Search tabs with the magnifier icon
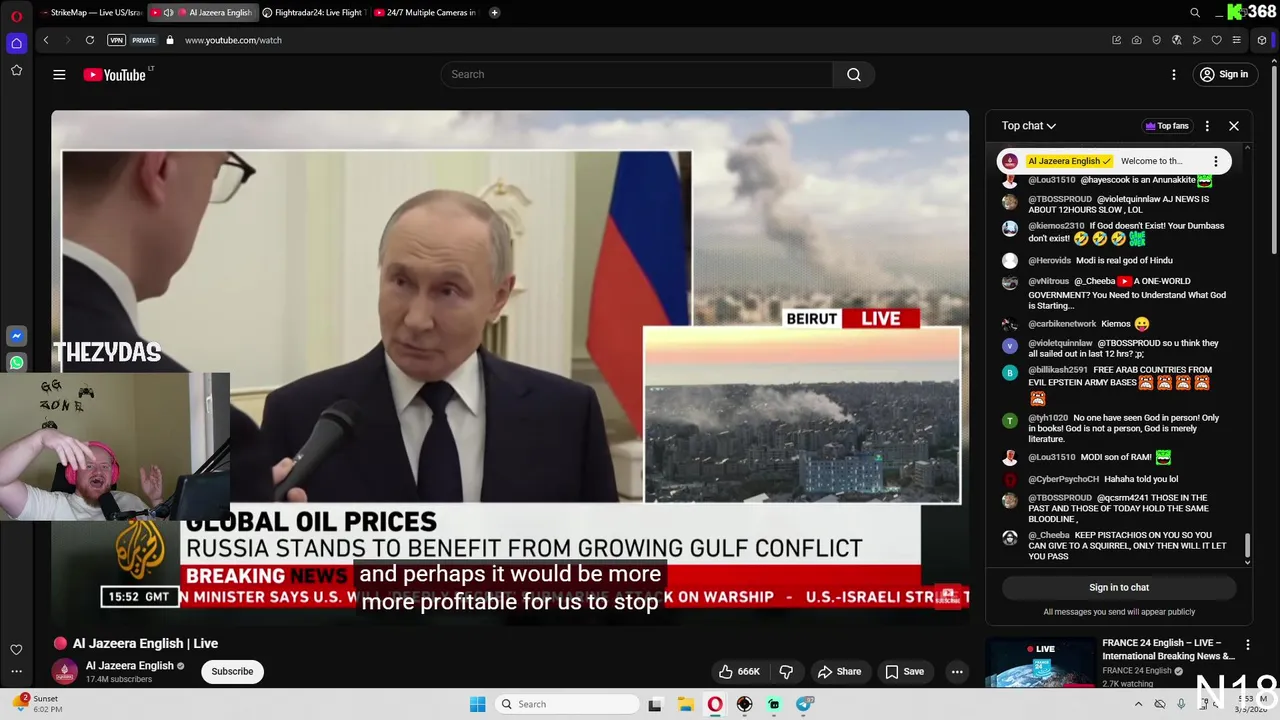 1195,13
